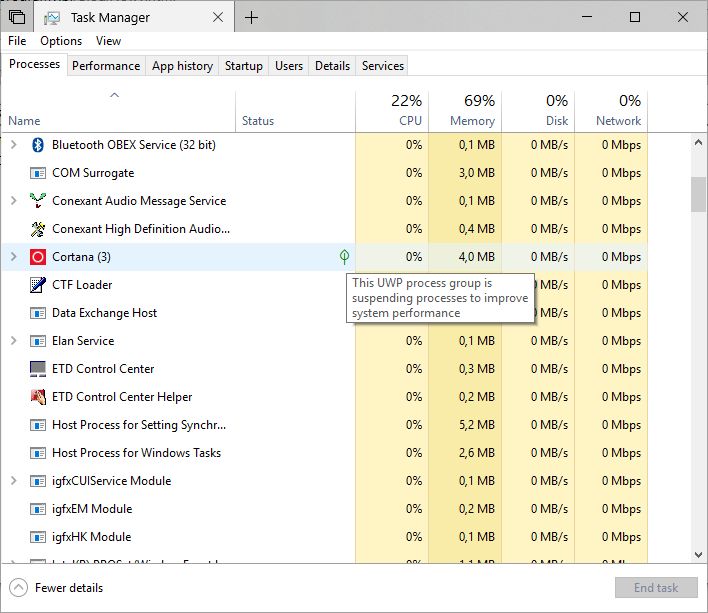Screen dimensions: 708x613
Task: Click the igfxEM Module icon
Action: pos(38,509)
